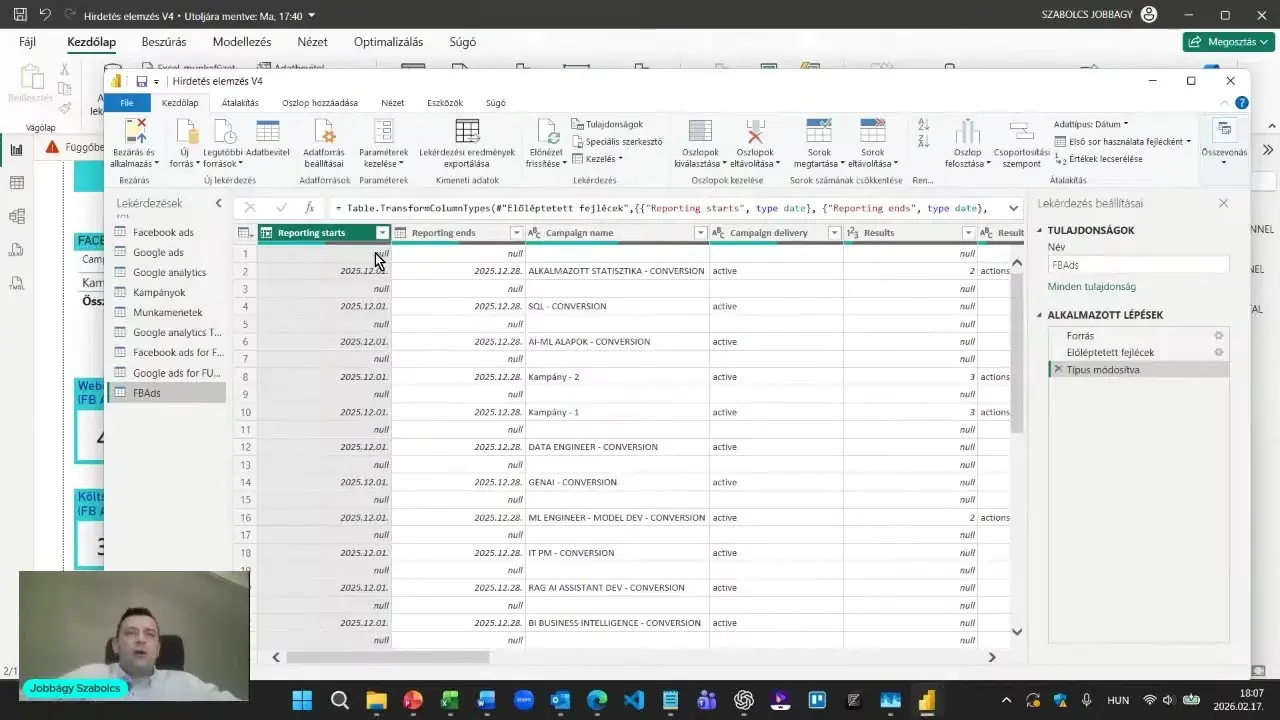Viewport: 1280px width, 720px height.
Task: Expand the formula bar chevron
Action: click(x=1014, y=208)
